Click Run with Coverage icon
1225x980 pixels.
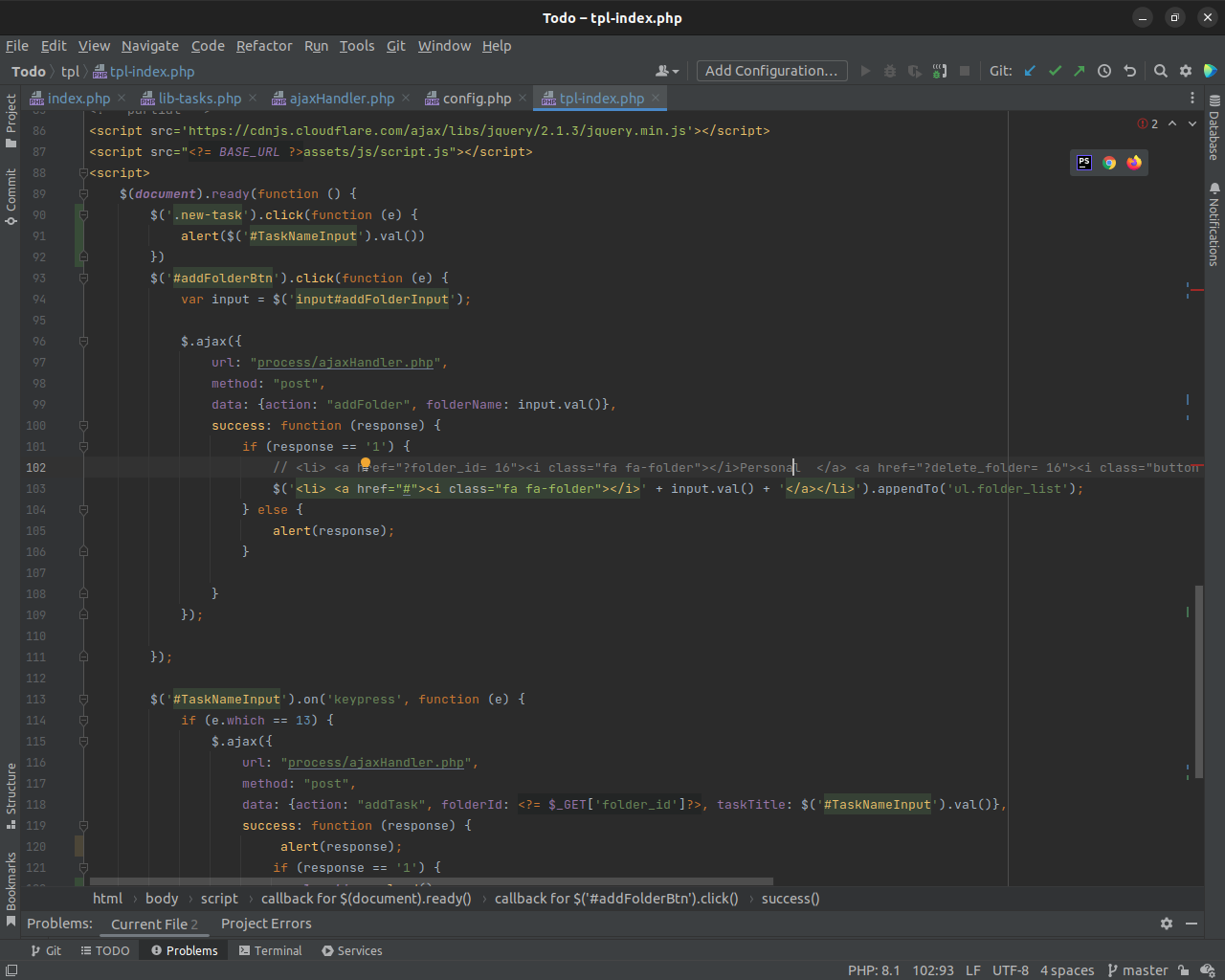(x=915, y=71)
